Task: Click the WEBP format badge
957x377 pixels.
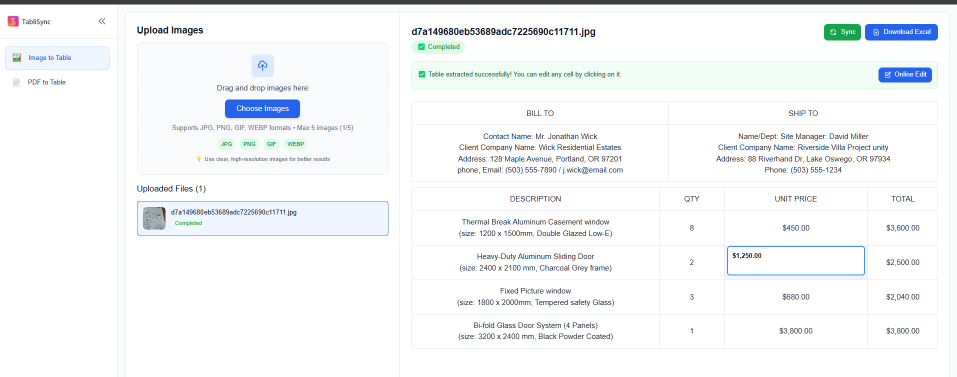Action: pos(295,144)
